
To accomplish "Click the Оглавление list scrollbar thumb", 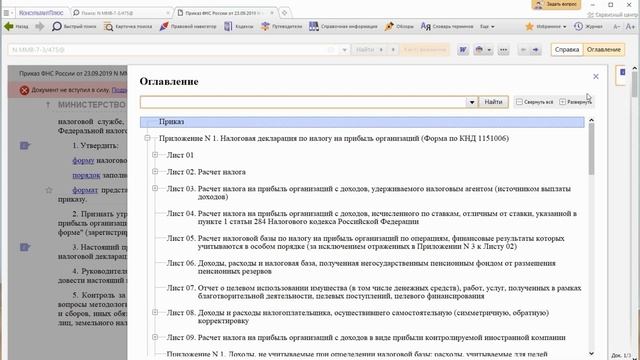I will (591, 149).
